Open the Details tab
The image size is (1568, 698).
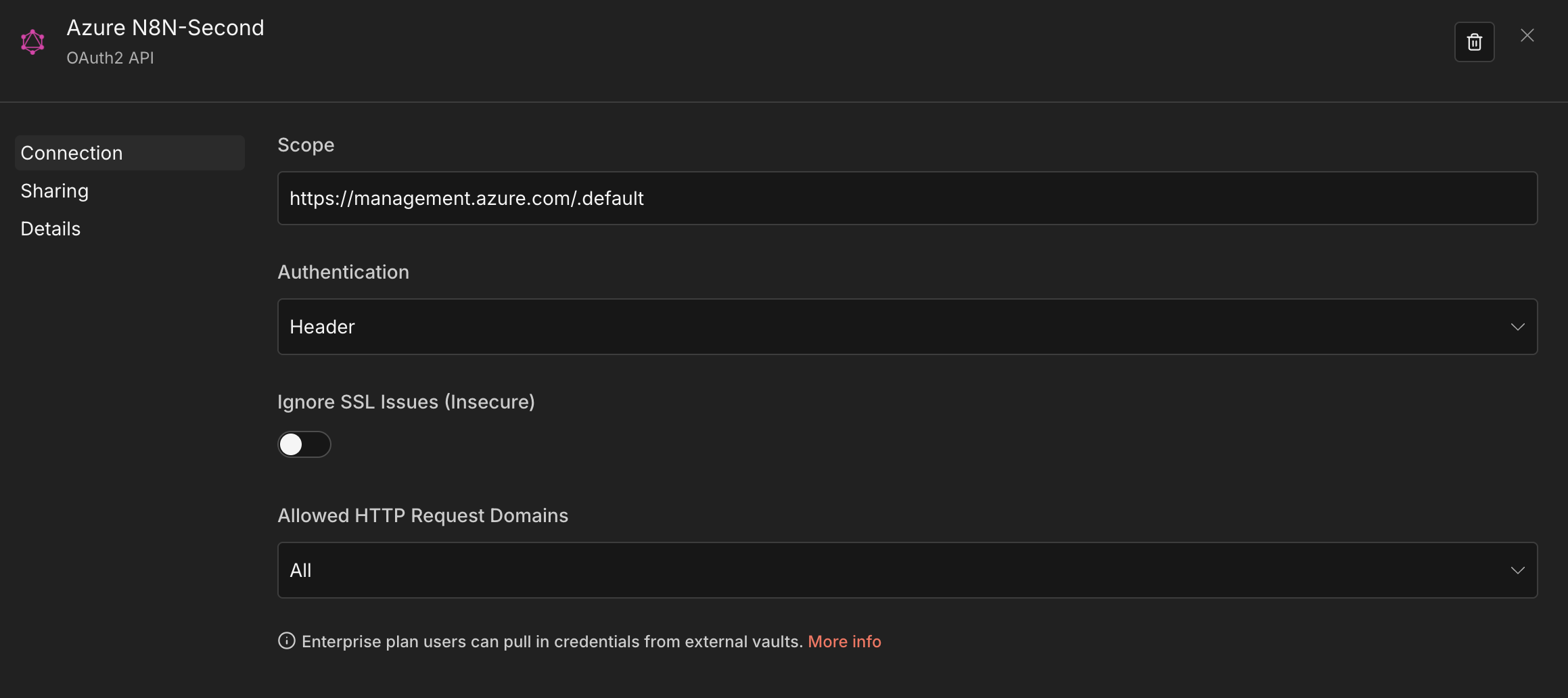pyautogui.click(x=51, y=229)
